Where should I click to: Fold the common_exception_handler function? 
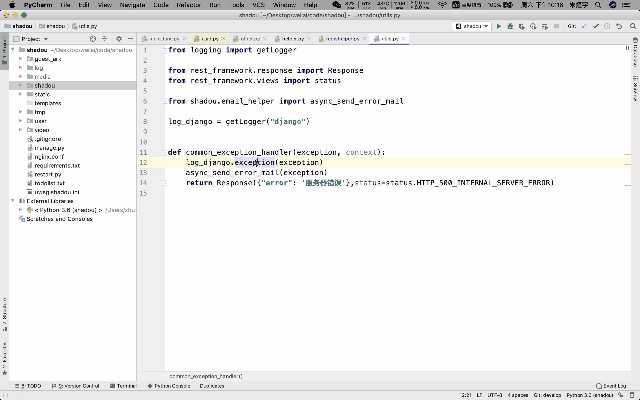(164, 152)
